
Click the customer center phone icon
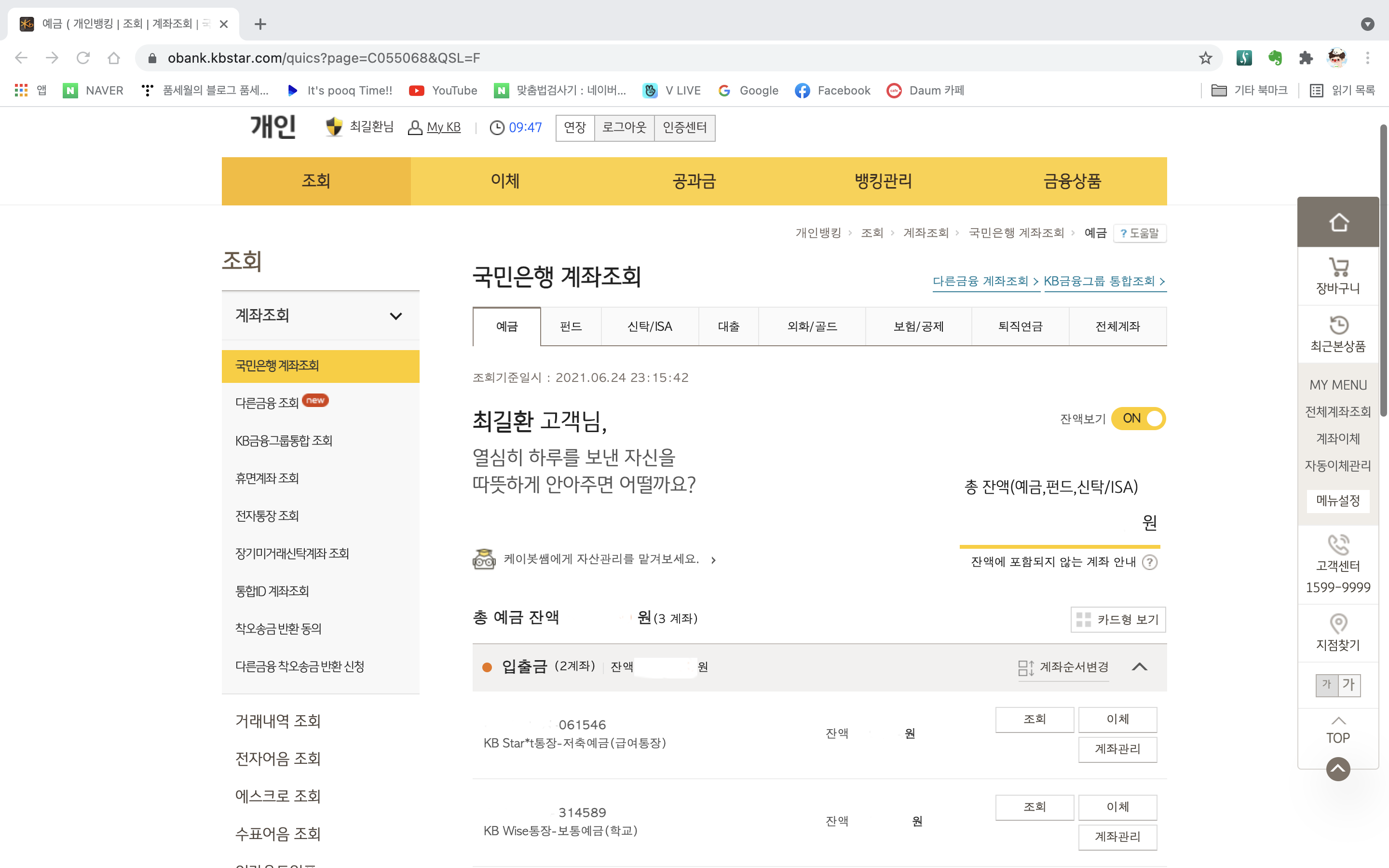[1338, 544]
